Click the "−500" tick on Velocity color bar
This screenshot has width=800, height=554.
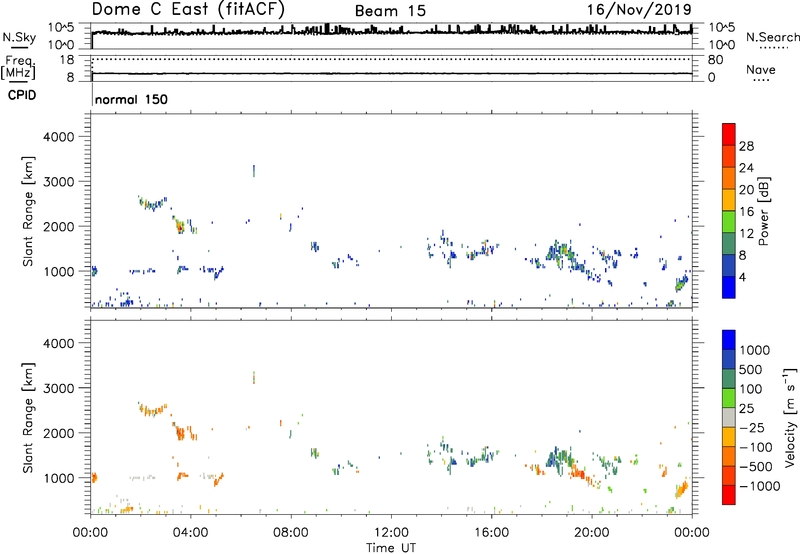pyautogui.click(x=756, y=466)
